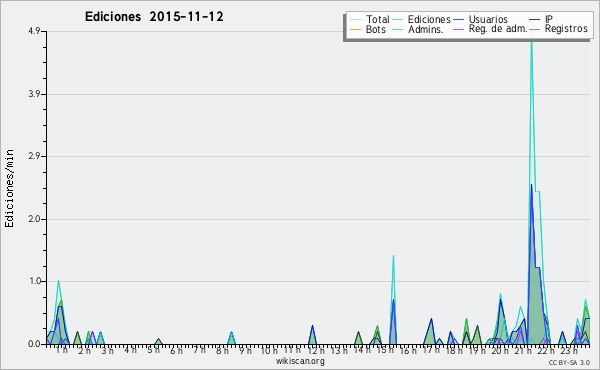Click the chart title 'Ediciones 2015-11-12'
The width and height of the screenshot is (600, 370).
154,17
